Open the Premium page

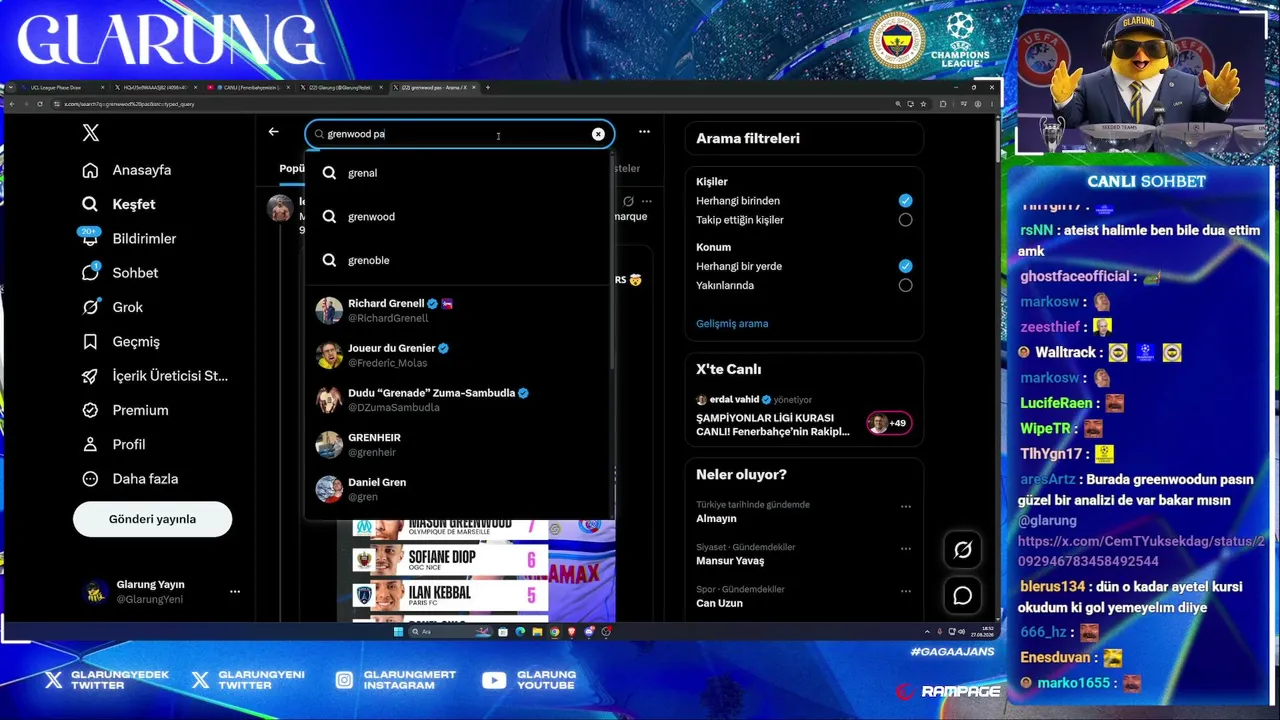coord(126,410)
